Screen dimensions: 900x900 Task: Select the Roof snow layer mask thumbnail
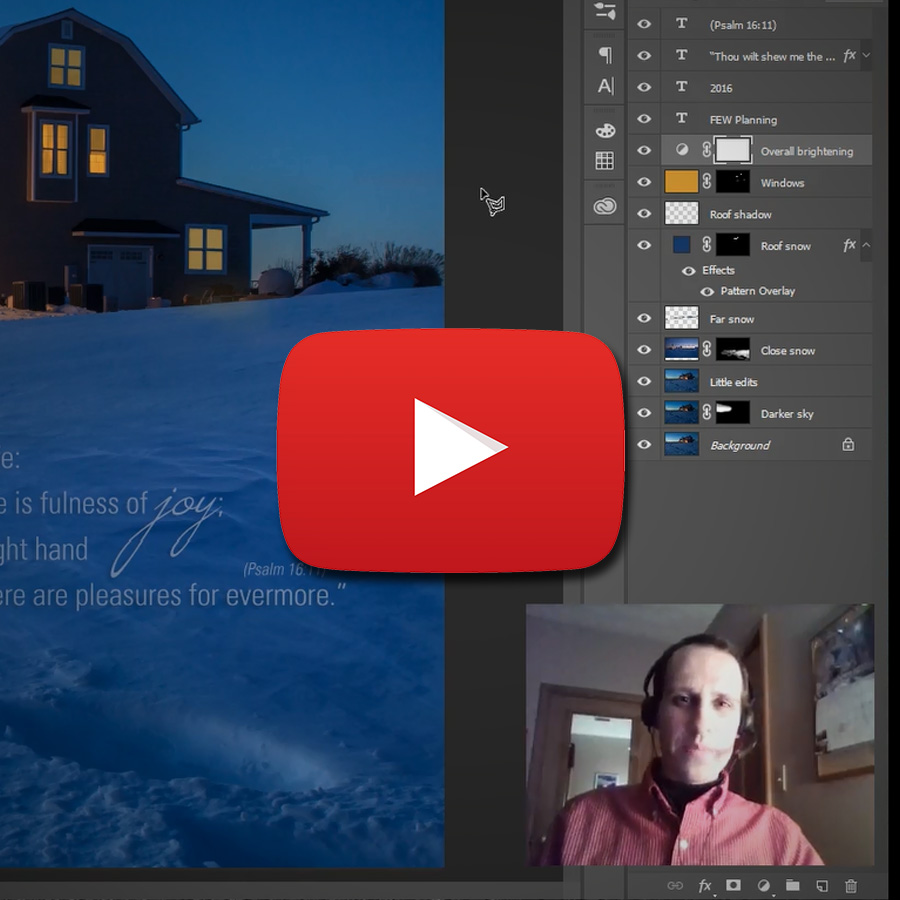(x=733, y=245)
